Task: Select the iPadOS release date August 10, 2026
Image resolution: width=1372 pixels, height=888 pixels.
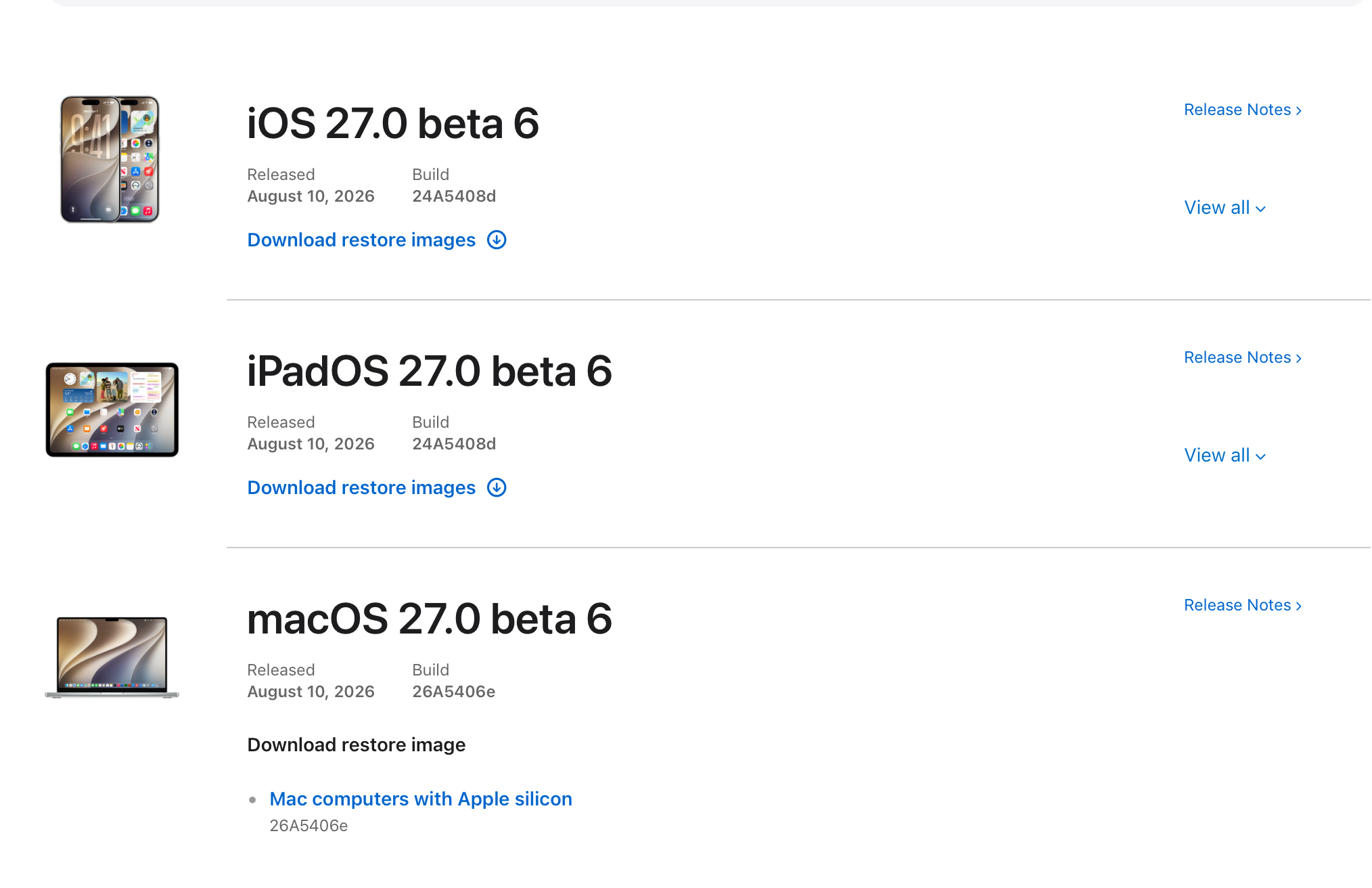Action: pos(311,444)
